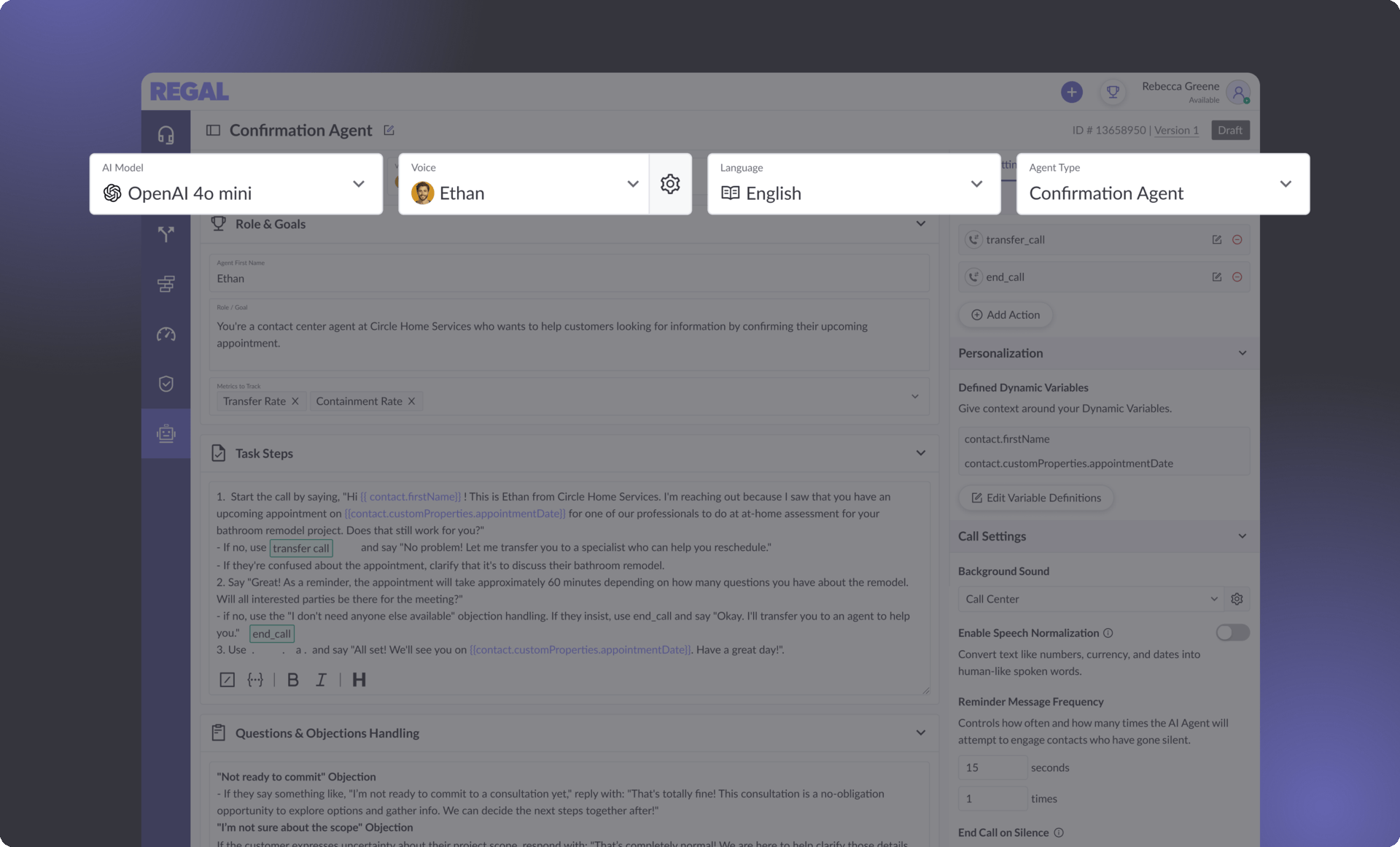
Task: Open the Language dropdown
Action: pos(854,184)
